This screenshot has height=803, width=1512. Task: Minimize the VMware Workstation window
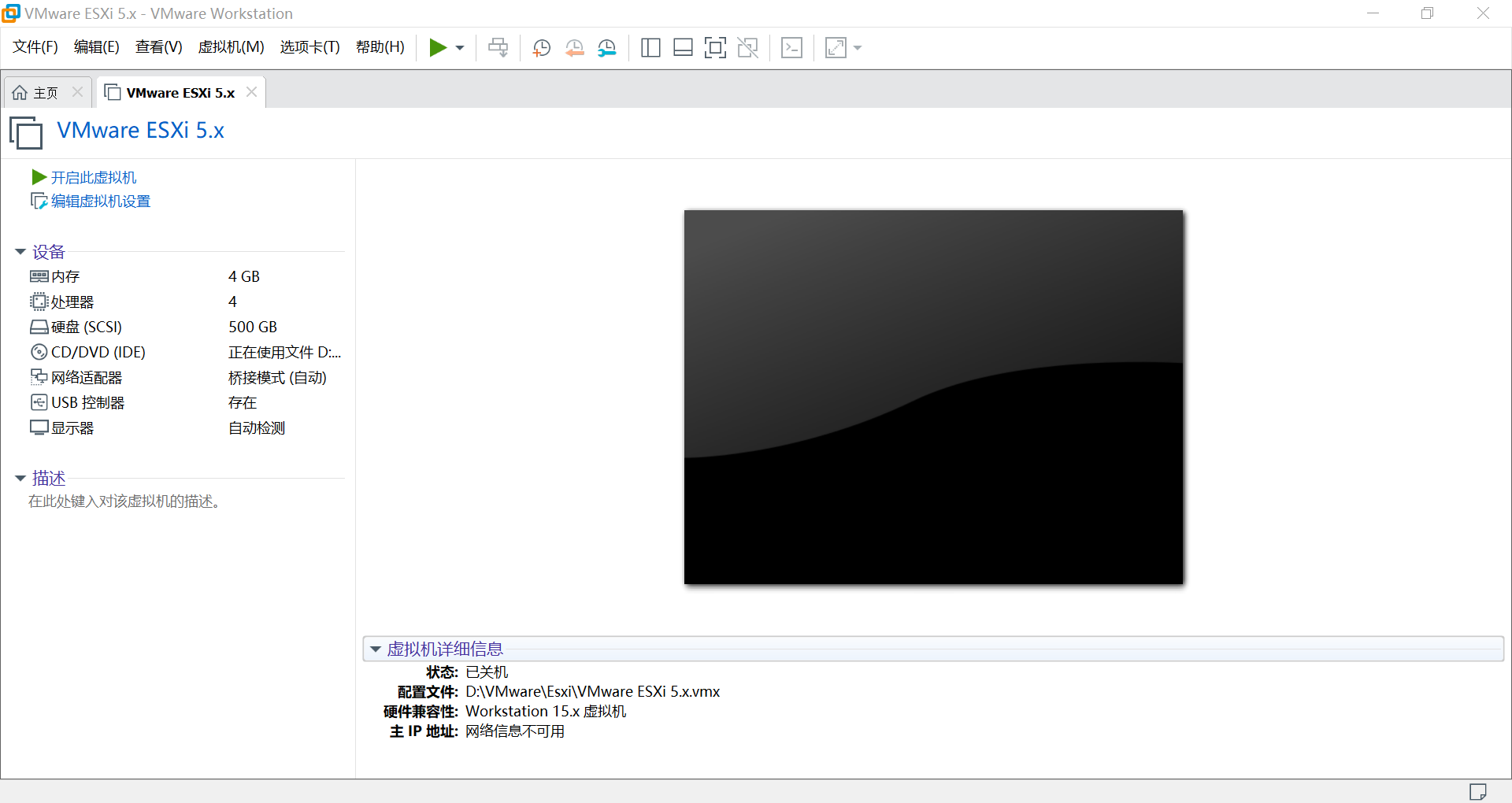[x=1373, y=13]
